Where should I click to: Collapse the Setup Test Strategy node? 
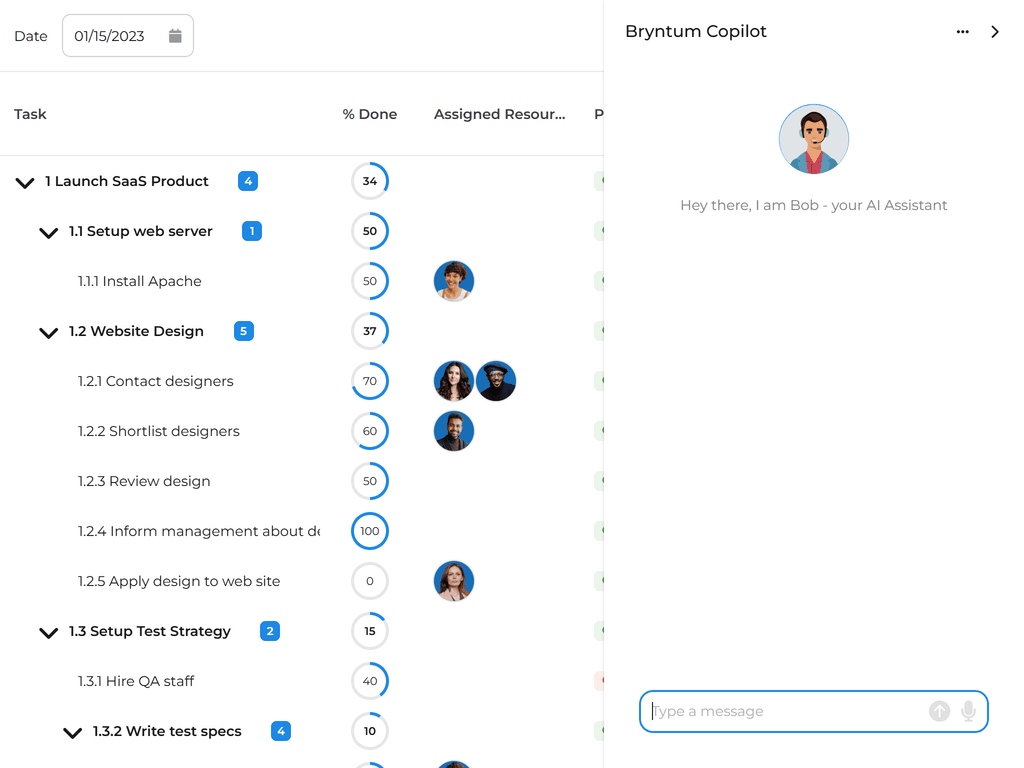[48, 632]
